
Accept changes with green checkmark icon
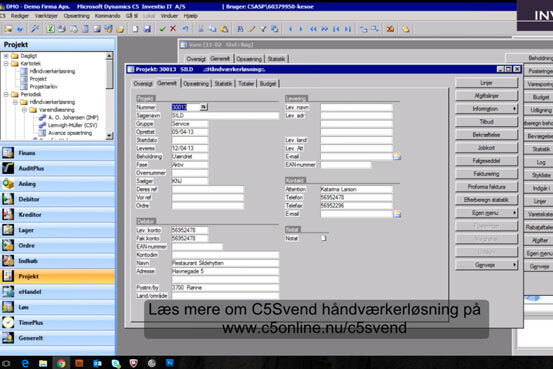pyautogui.click(x=162, y=29)
